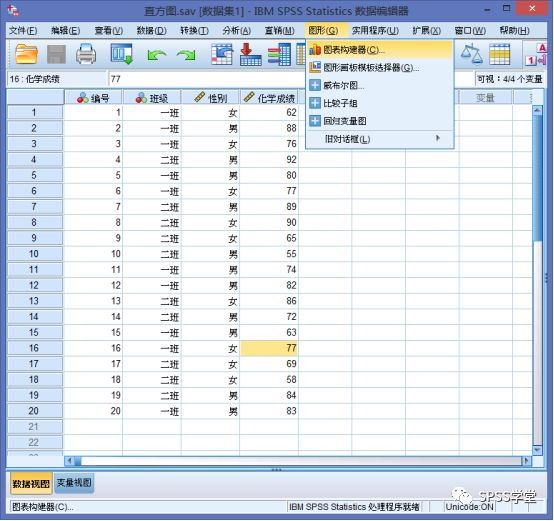
Task: Click the Save file toolbar icon
Action: 56,54
